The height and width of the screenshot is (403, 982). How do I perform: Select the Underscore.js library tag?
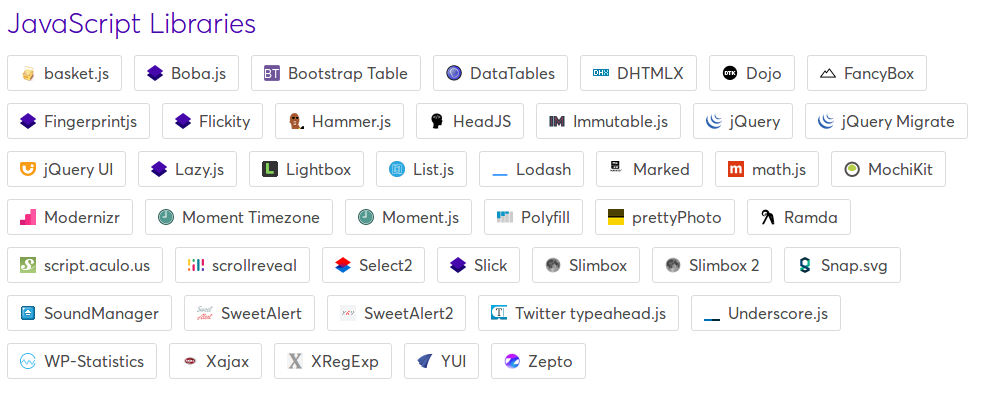point(766,313)
